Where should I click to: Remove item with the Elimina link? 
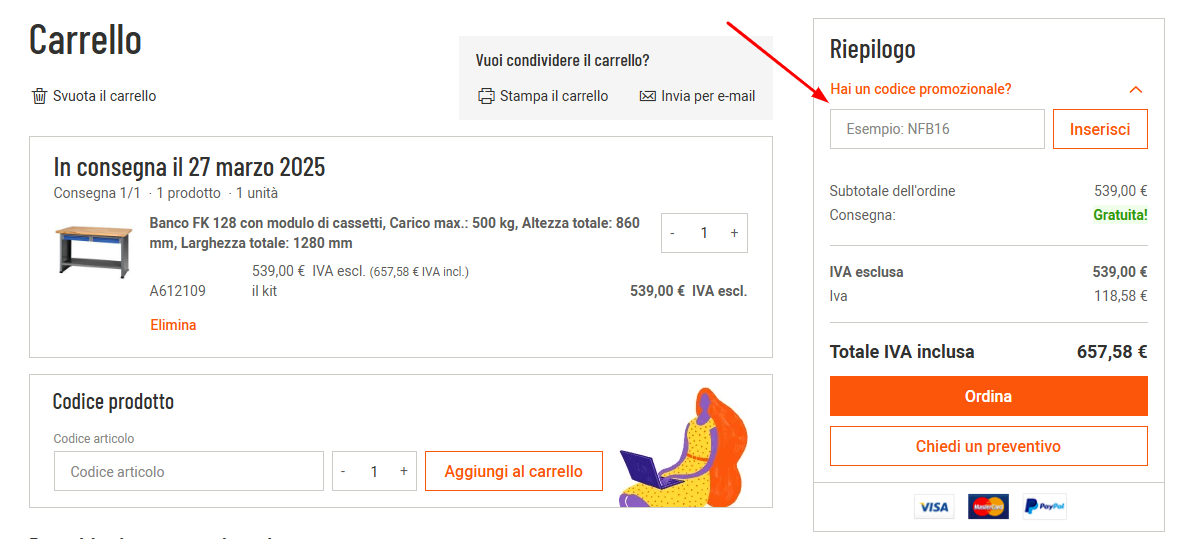point(173,325)
